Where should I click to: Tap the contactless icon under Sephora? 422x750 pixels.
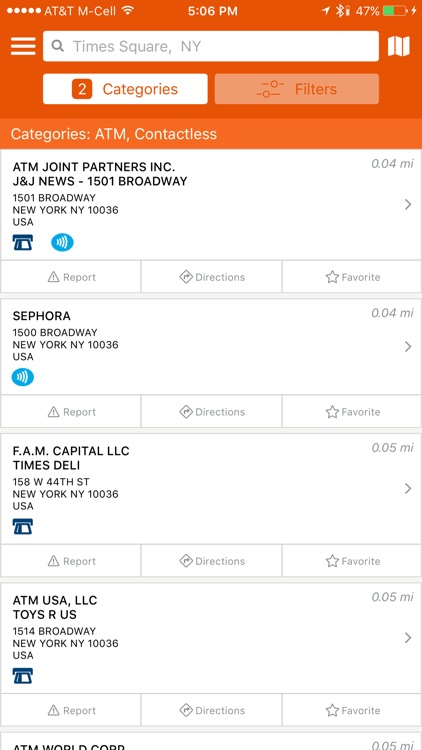tap(22, 378)
